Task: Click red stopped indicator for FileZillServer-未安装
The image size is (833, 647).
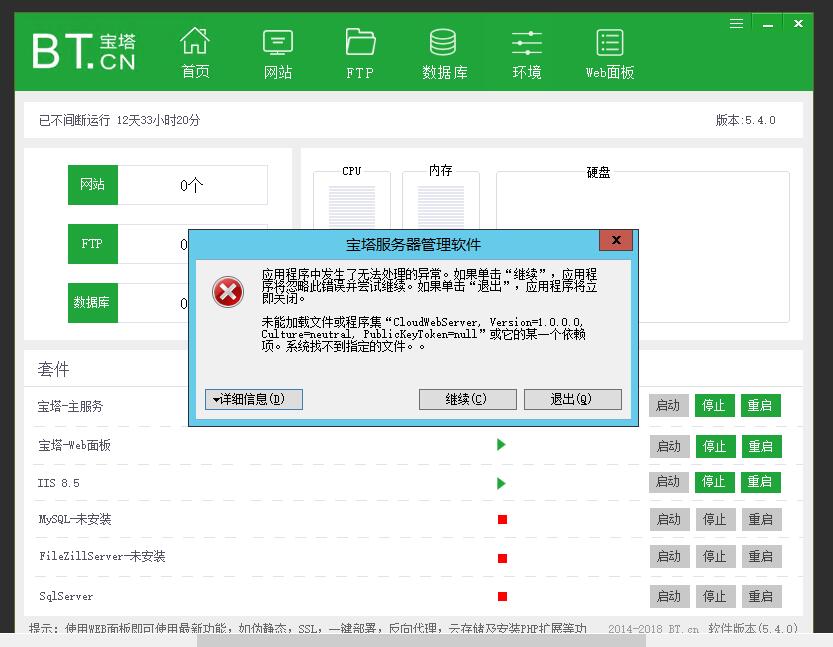Action: pyautogui.click(x=503, y=558)
